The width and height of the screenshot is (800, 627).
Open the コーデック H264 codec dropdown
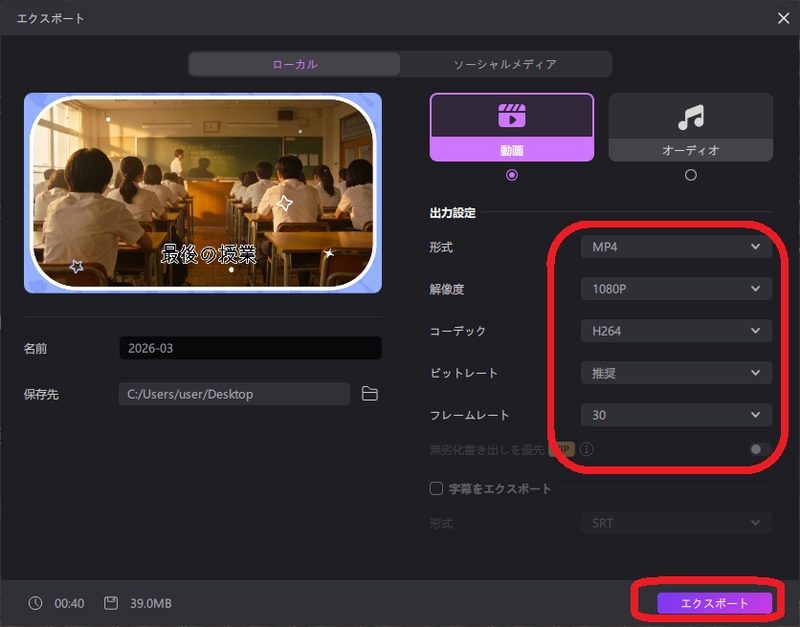click(x=676, y=330)
